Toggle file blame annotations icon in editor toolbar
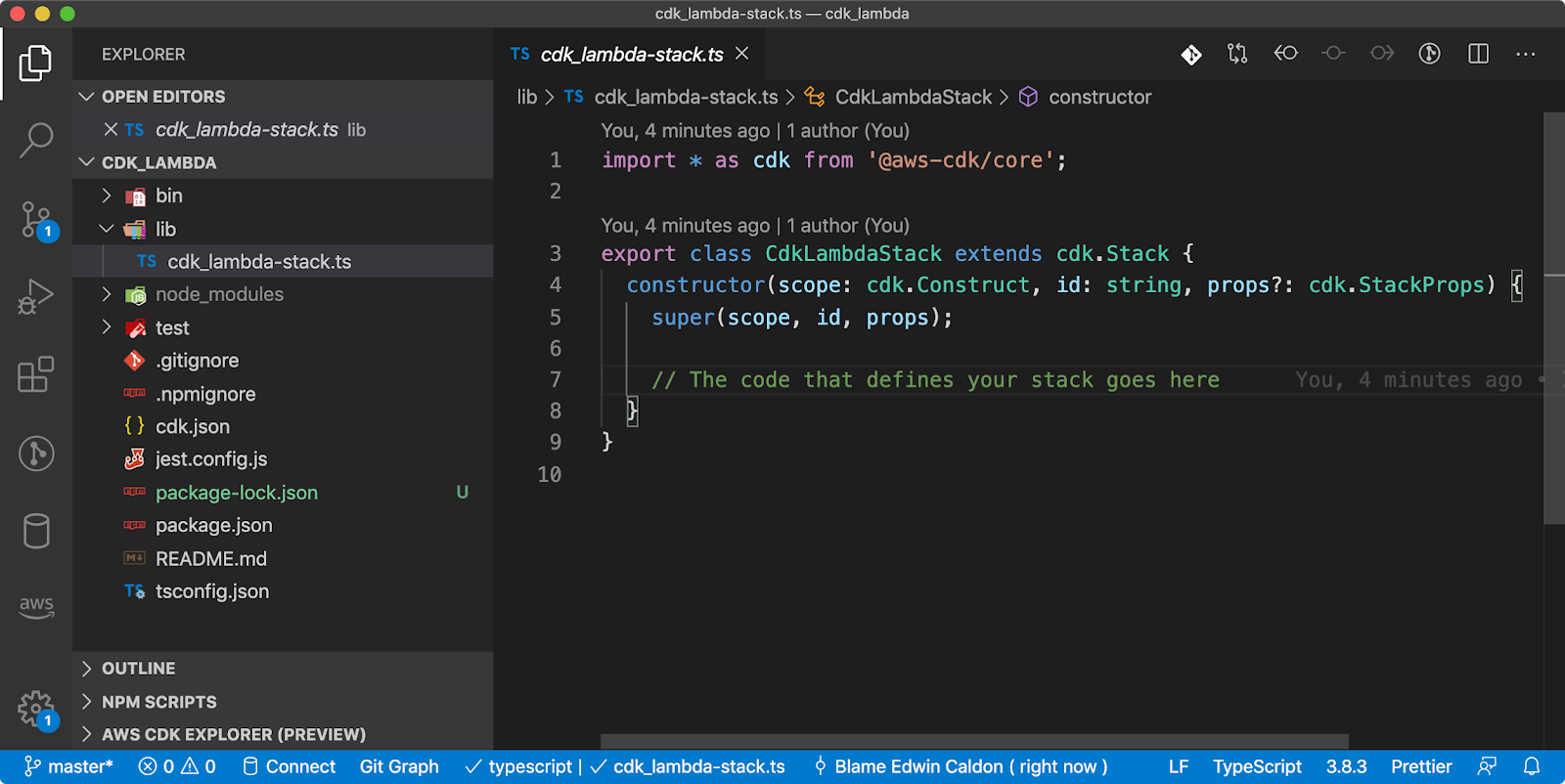This screenshot has width=1565, height=784. coord(1429,54)
